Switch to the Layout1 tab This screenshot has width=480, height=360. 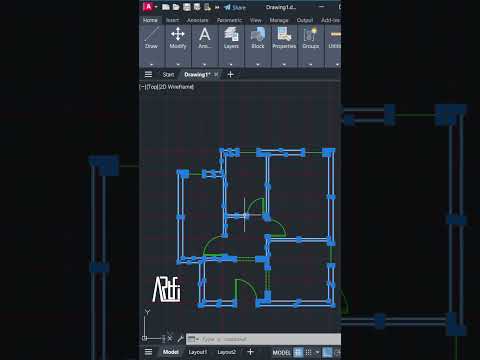[x=198, y=352]
